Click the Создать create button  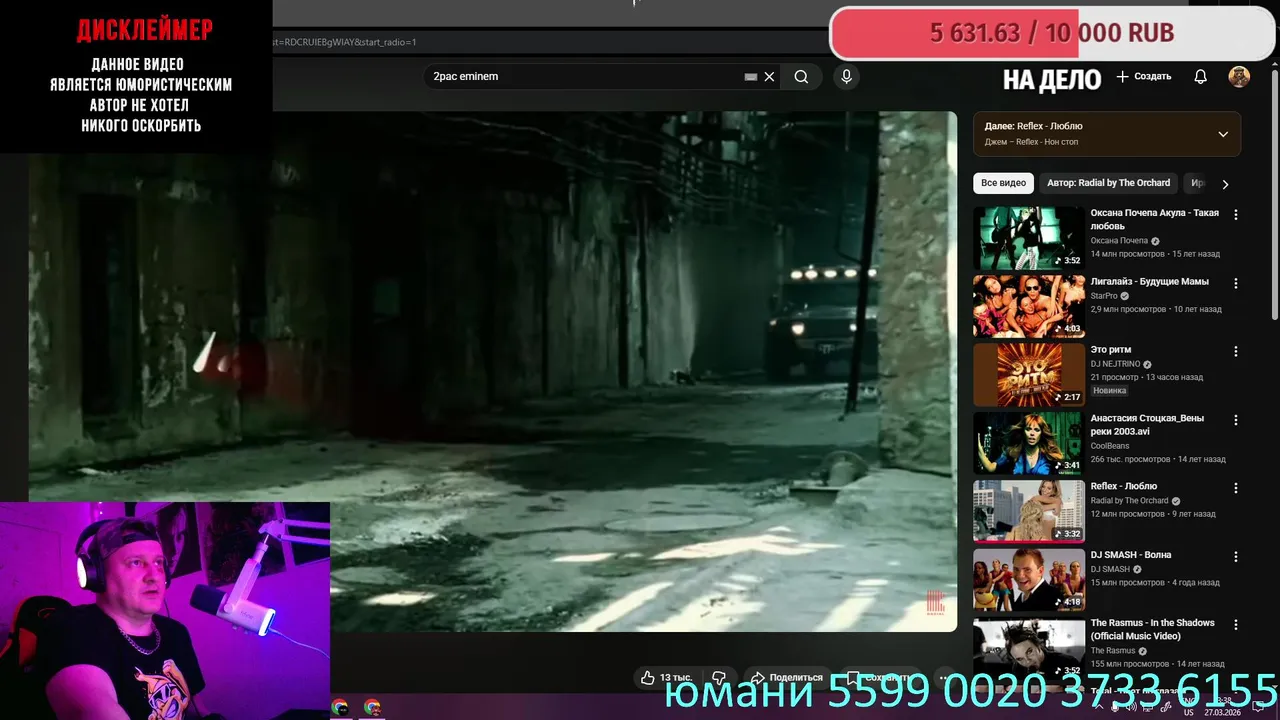[x=1143, y=77]
